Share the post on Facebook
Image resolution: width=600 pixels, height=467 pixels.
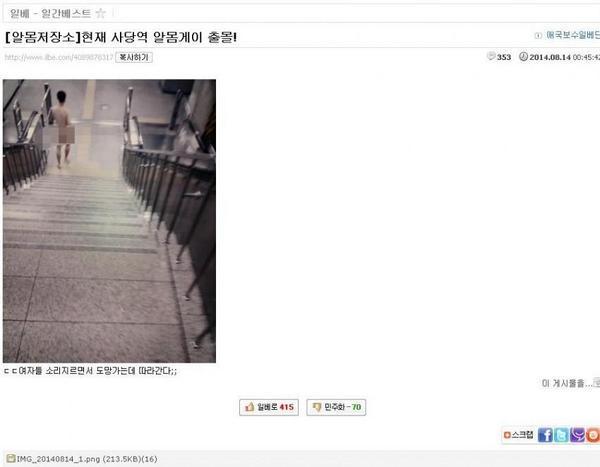coord(545,435)
